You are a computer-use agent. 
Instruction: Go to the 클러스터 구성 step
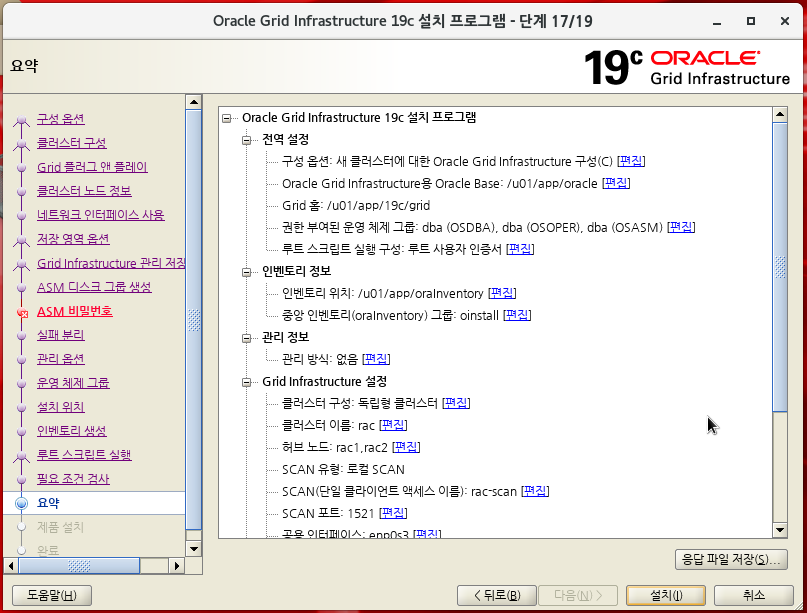(x=72, y=143)
